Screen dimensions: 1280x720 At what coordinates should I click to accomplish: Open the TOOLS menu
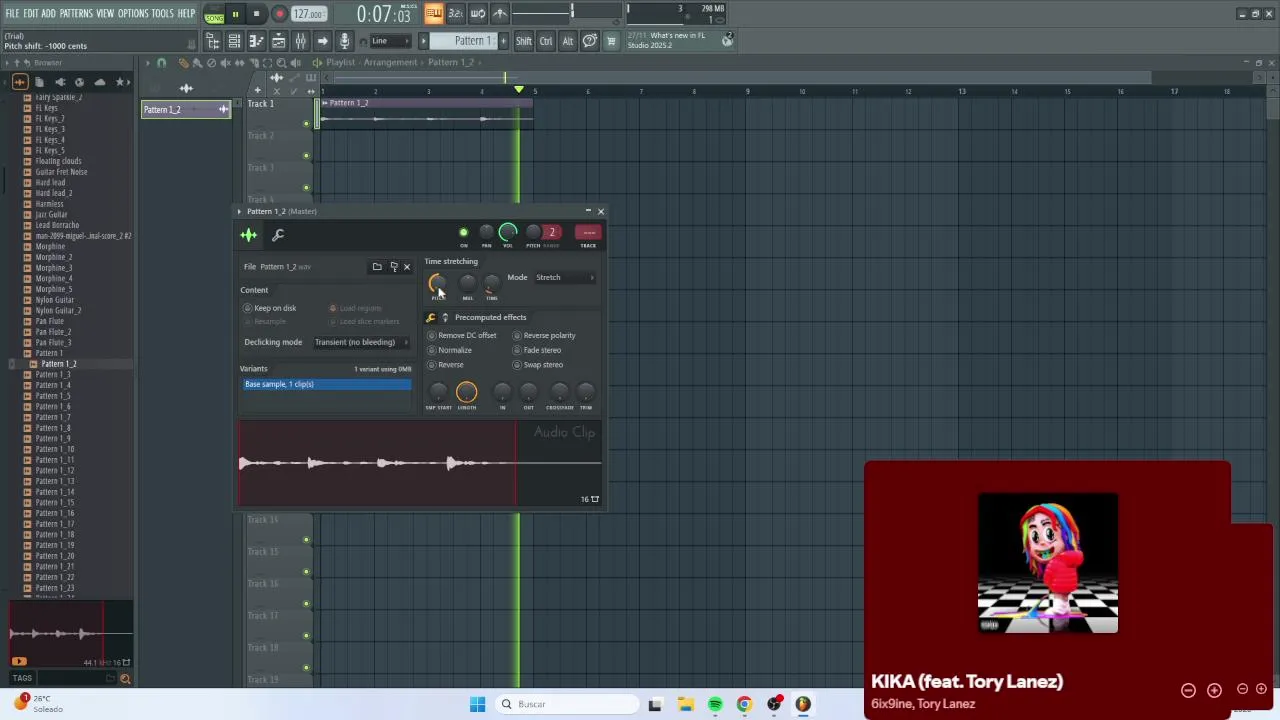[x=162, y=14]
